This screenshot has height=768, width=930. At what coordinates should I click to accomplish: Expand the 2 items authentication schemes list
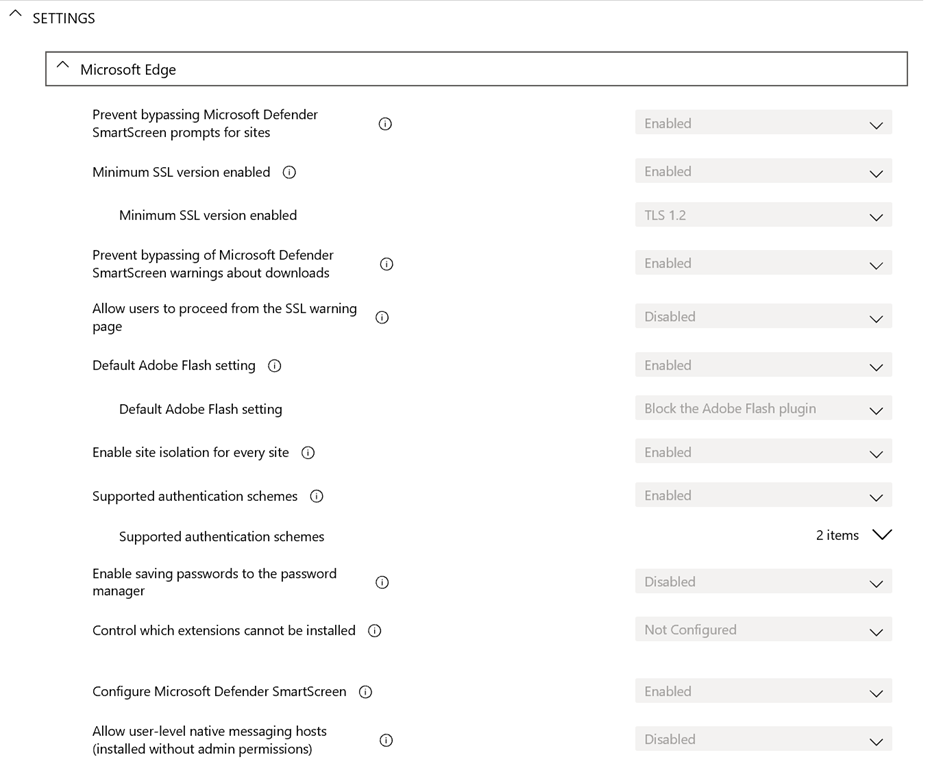880,535
